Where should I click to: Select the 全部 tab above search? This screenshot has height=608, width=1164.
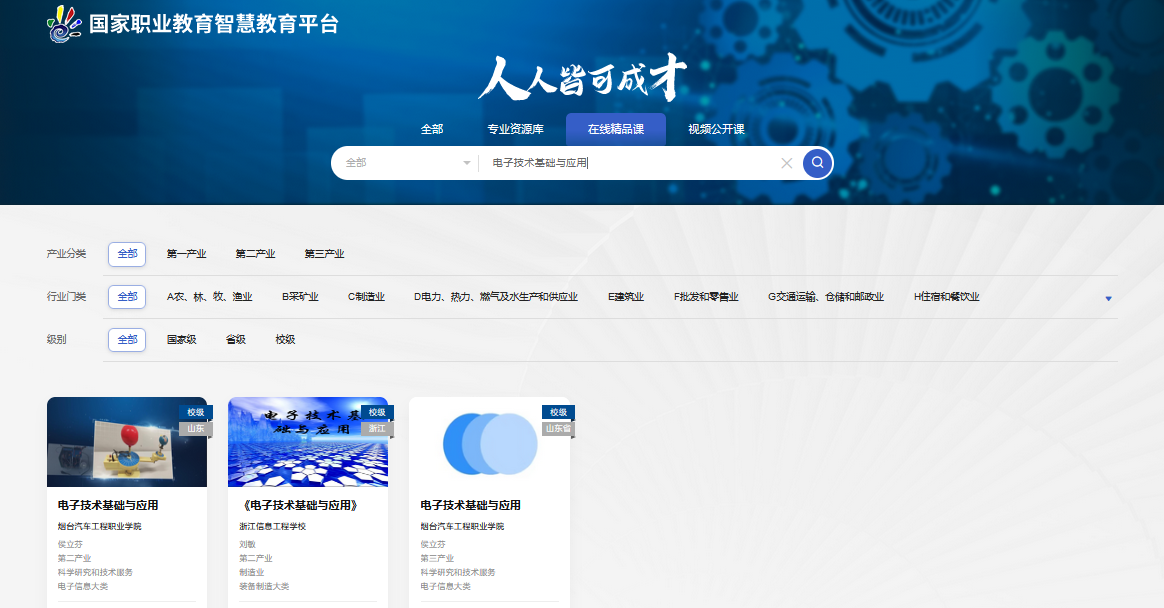(432, 129)
